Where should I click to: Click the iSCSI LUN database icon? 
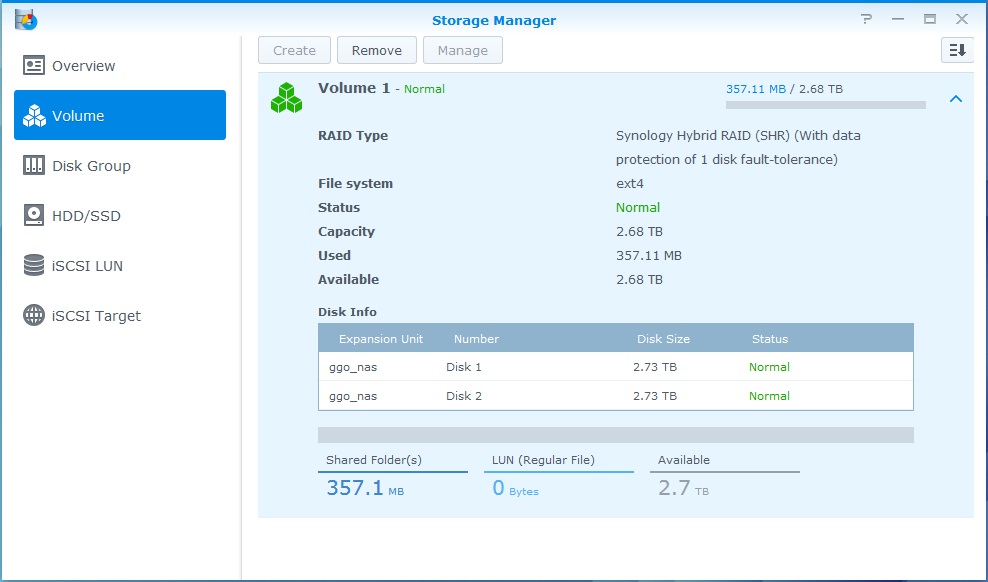click(34, 266)
